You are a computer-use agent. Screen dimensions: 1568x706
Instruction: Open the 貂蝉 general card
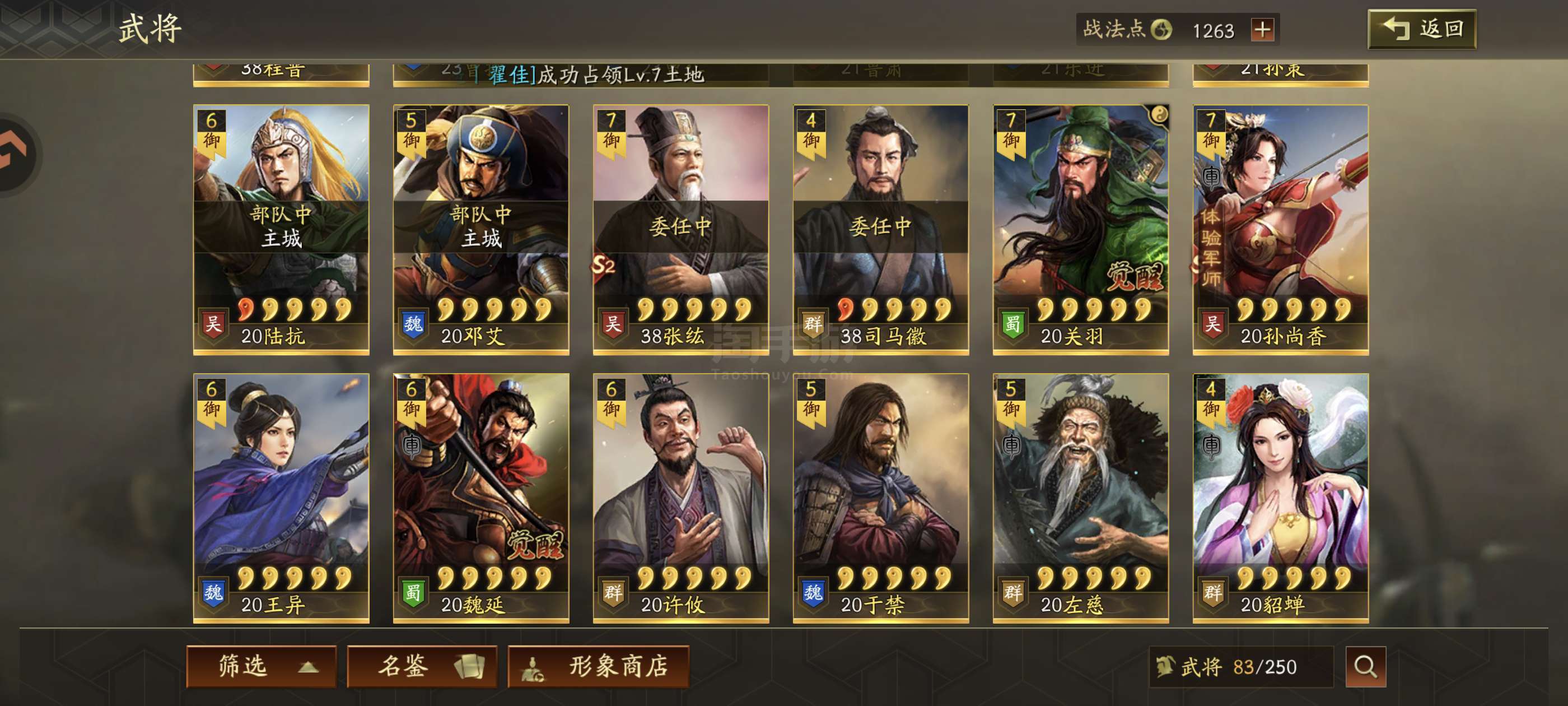pos(1281,498)
